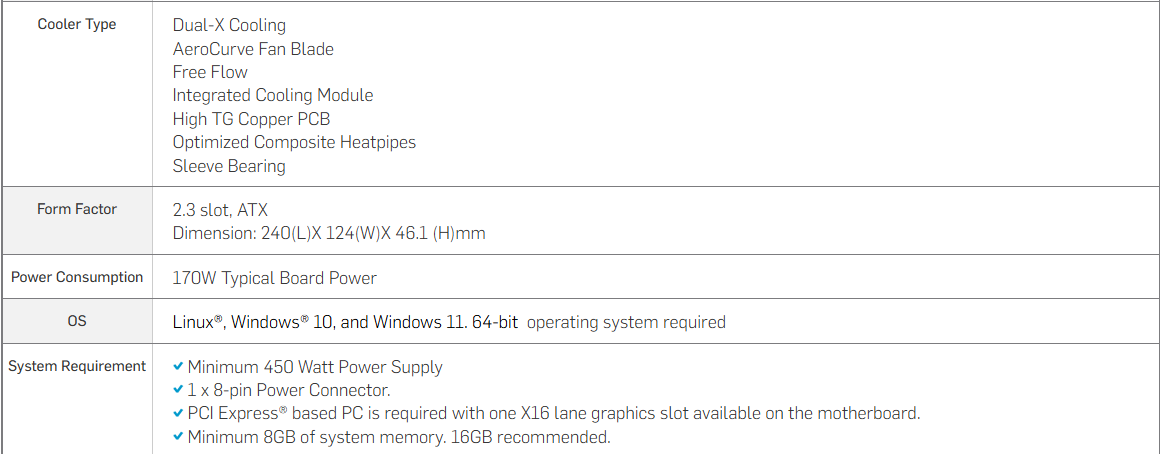Click the System Requirement row label

click(77, 366)
